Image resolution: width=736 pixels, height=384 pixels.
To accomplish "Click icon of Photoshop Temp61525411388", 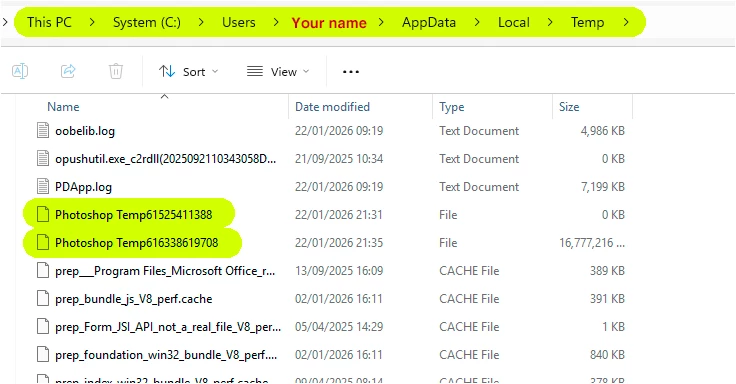I will pyautogui.click(x=43, y=215).
